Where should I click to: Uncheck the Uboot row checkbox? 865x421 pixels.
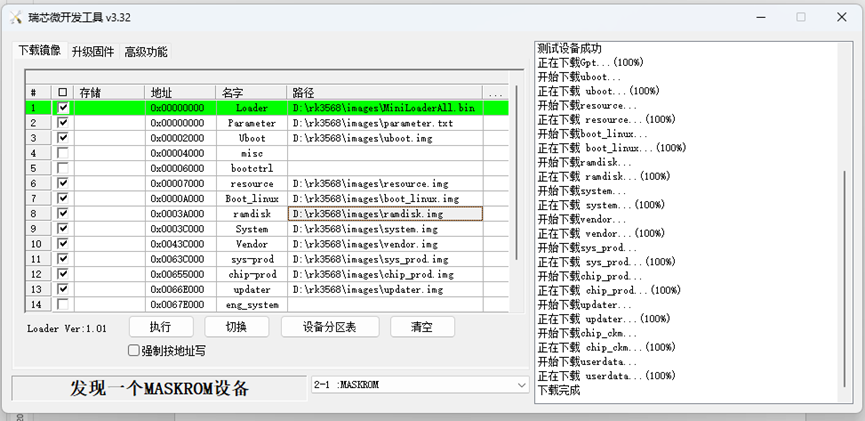pos(63,137)
